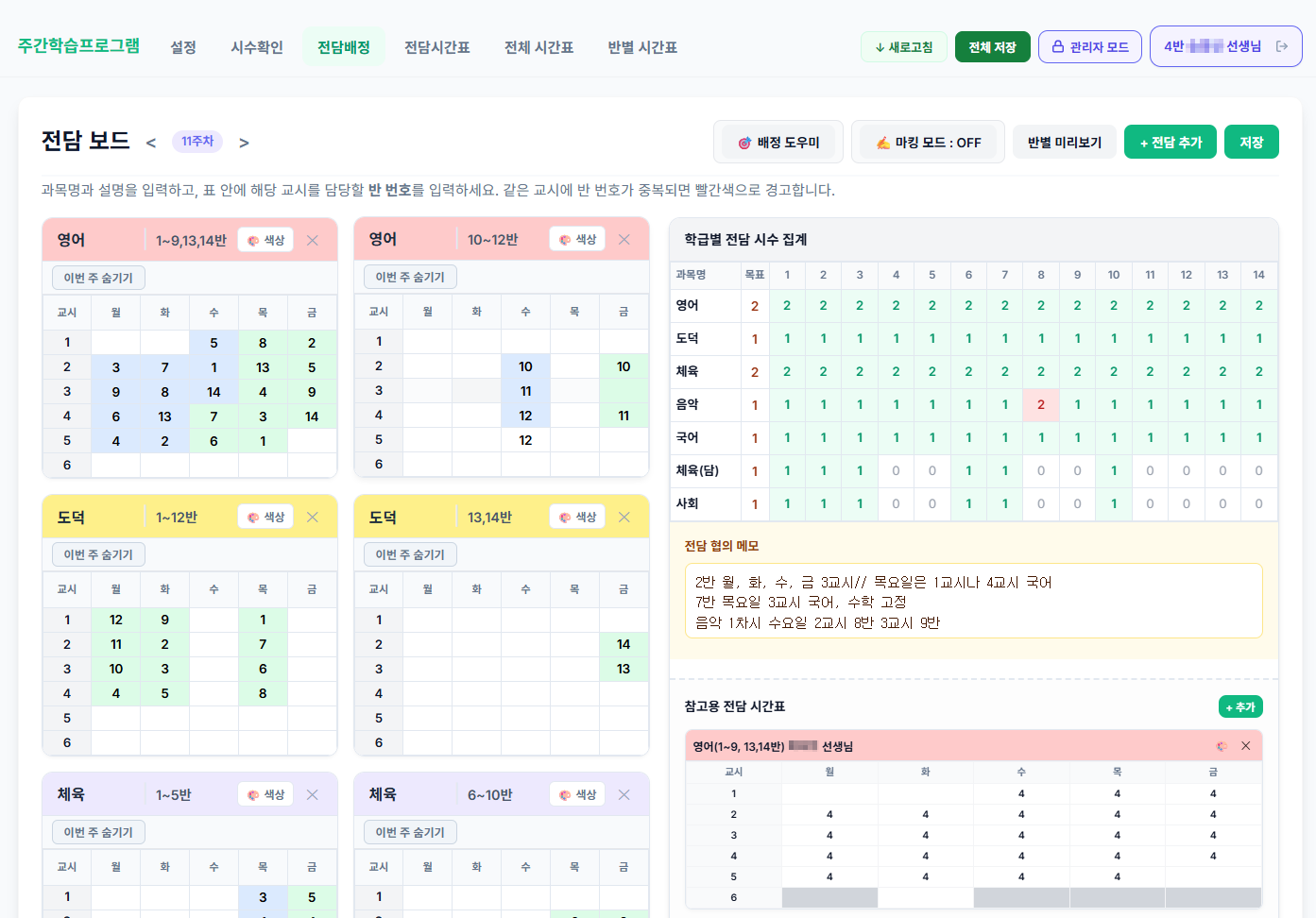Close the 체육 1~5반 card

click(x=313, y=794)
